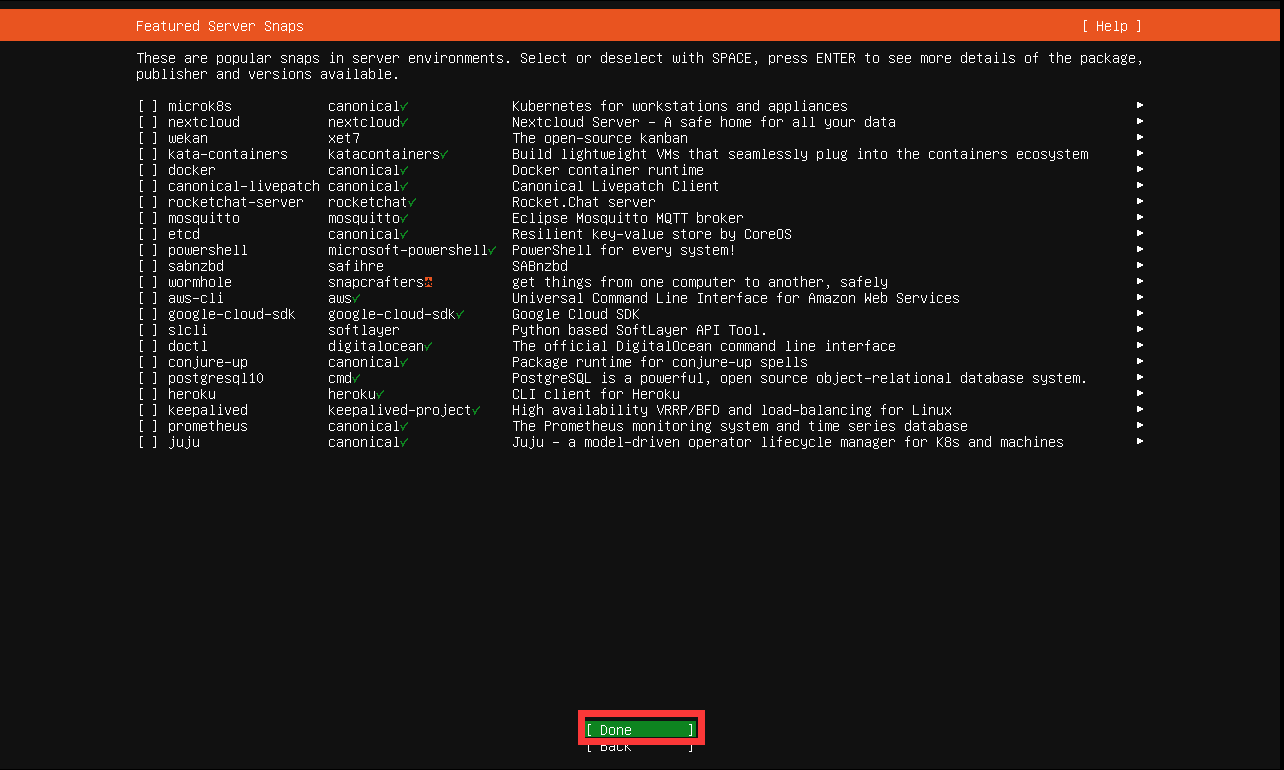This screenshot has width=1284, height=770.
Task: Go to previous screen with Back
Action: (x=640, y=747)
